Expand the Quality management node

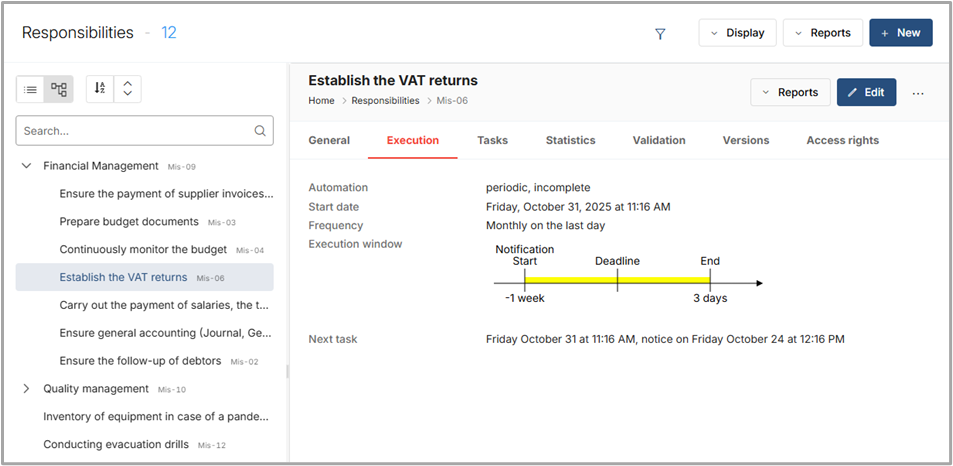coord(27,389)
